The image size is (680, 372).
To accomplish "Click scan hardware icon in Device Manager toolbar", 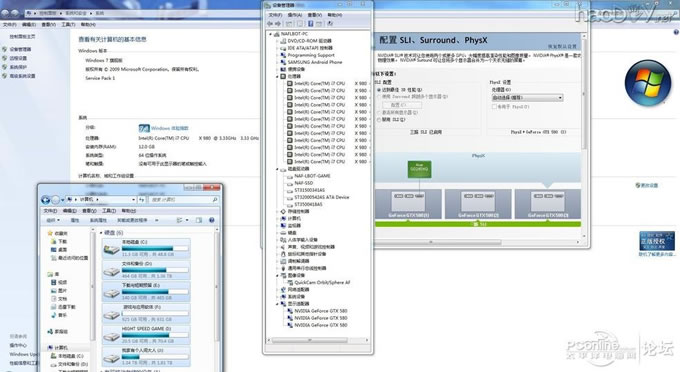I will [330, 24].
